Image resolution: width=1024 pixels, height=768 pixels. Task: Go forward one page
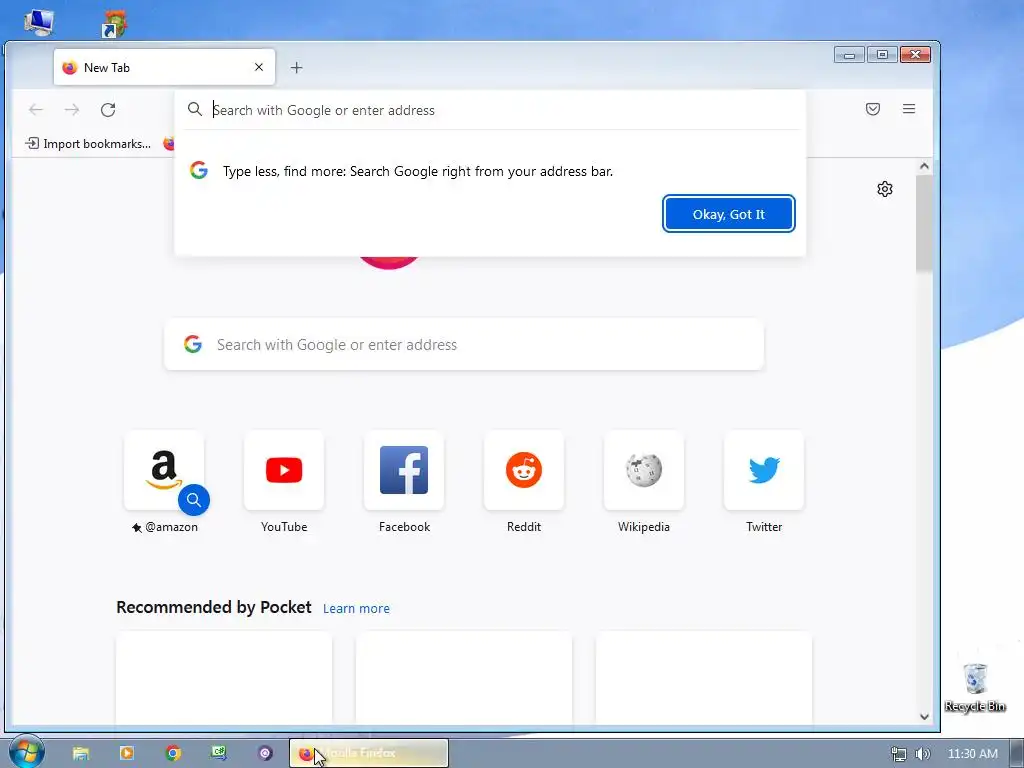(x=72, y=110)
